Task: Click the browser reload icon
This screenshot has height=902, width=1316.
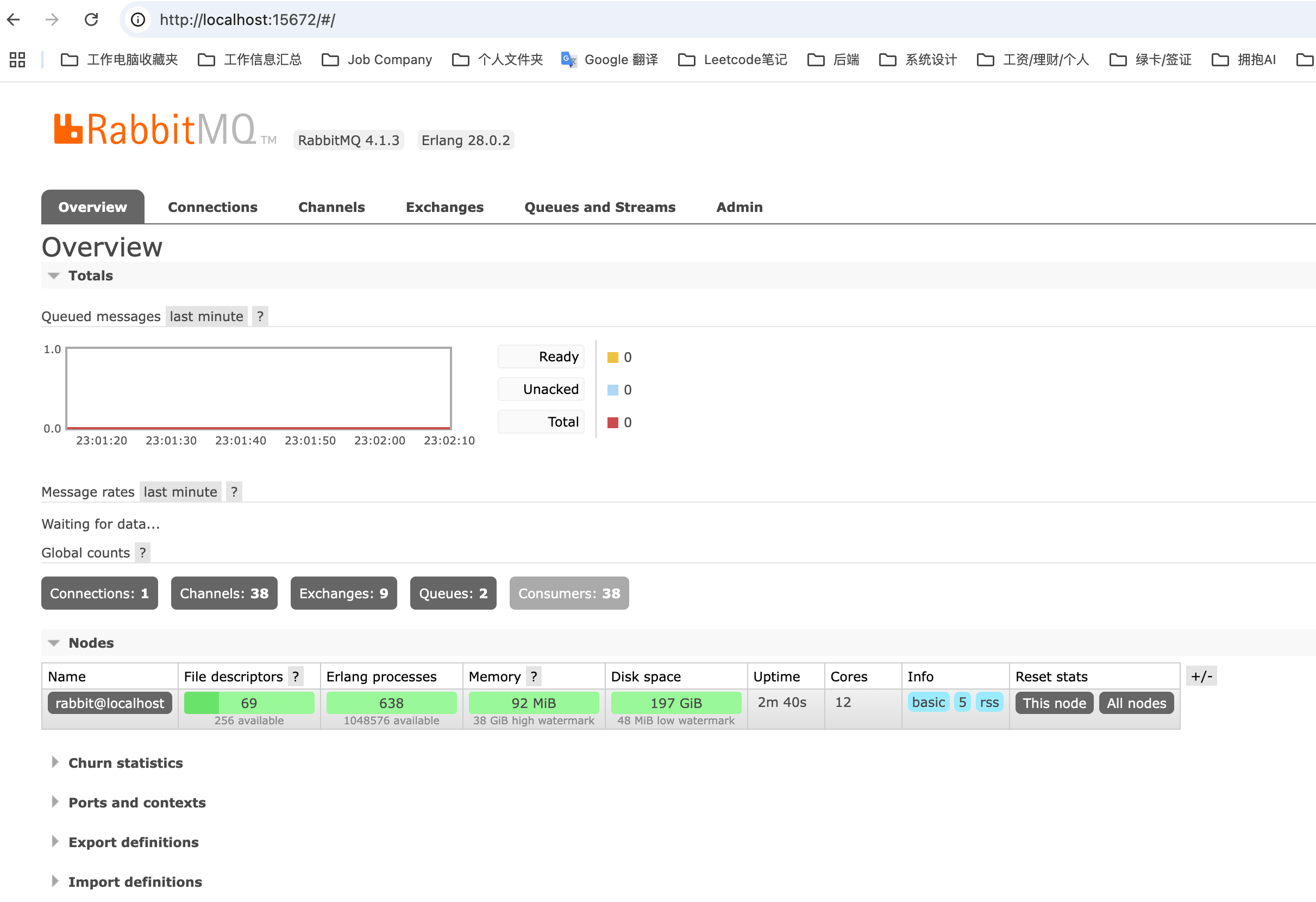Action: coord(91,20)
